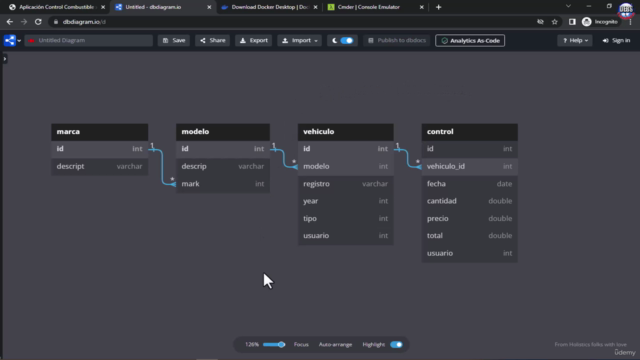Image resolution: width=640 pixels, height=360 pixels.
Task: Toggle dark mode switch
Action: 347,40
